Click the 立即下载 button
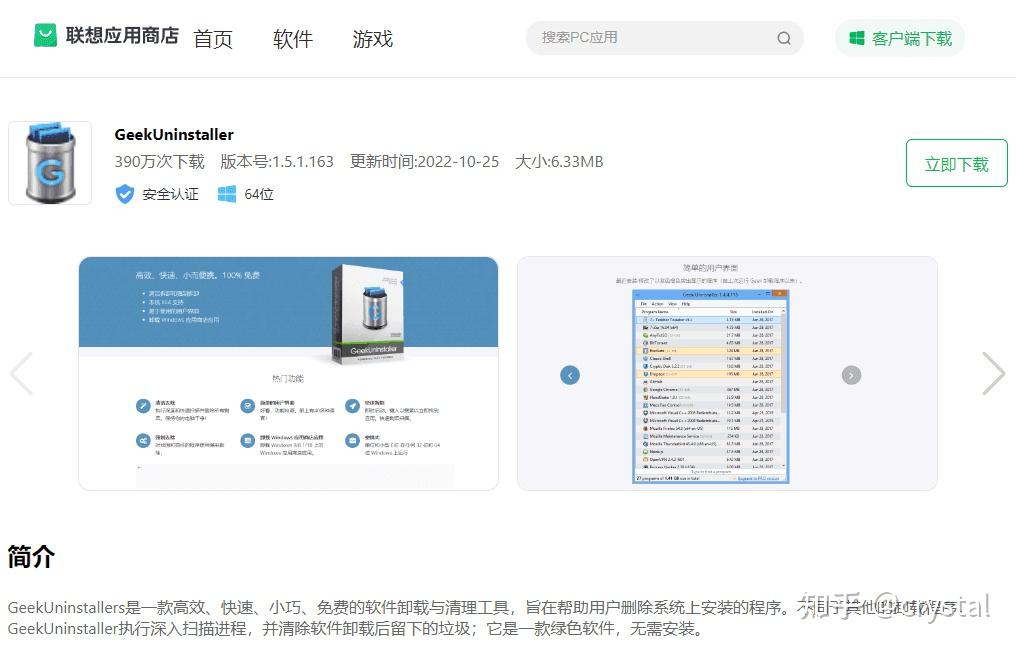The image size is (1016, 652). (956, 163)
